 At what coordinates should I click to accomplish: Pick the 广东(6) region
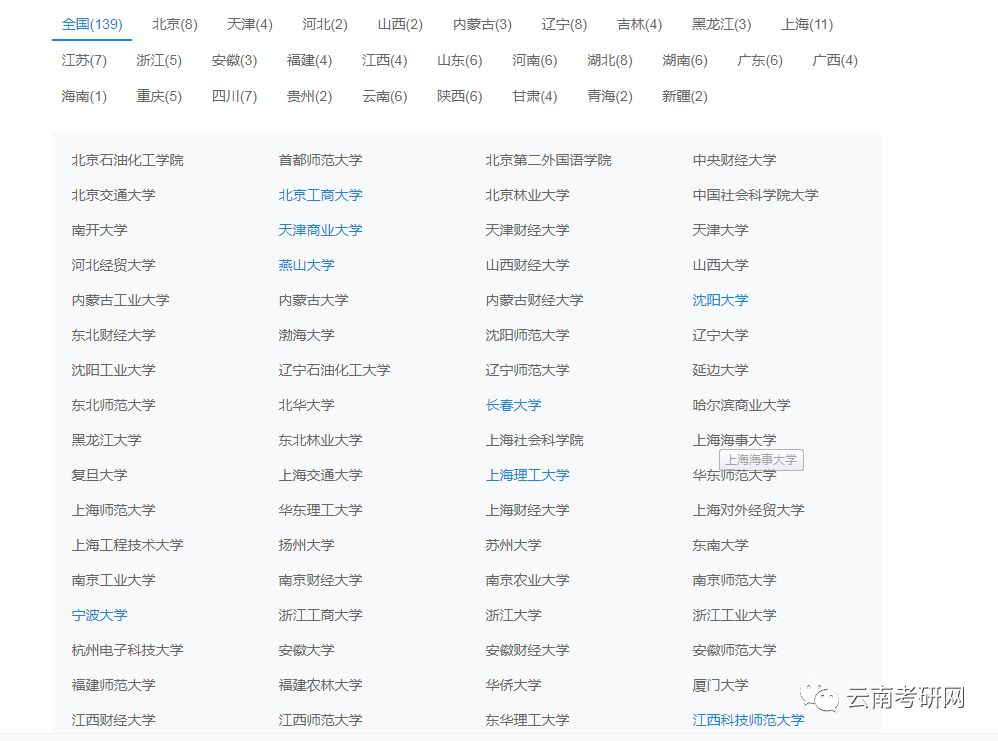(x=760, y=60)
